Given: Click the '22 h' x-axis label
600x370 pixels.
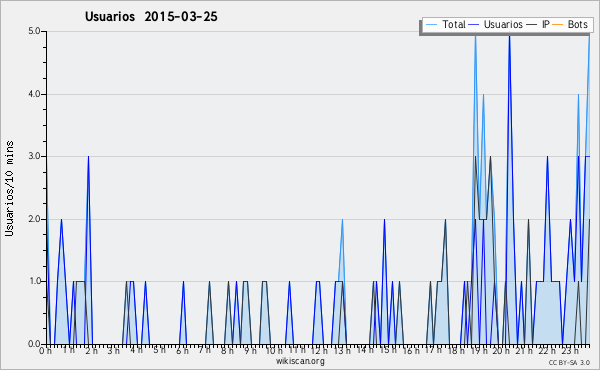Looking at the screenshot, I should pos(546,351).
